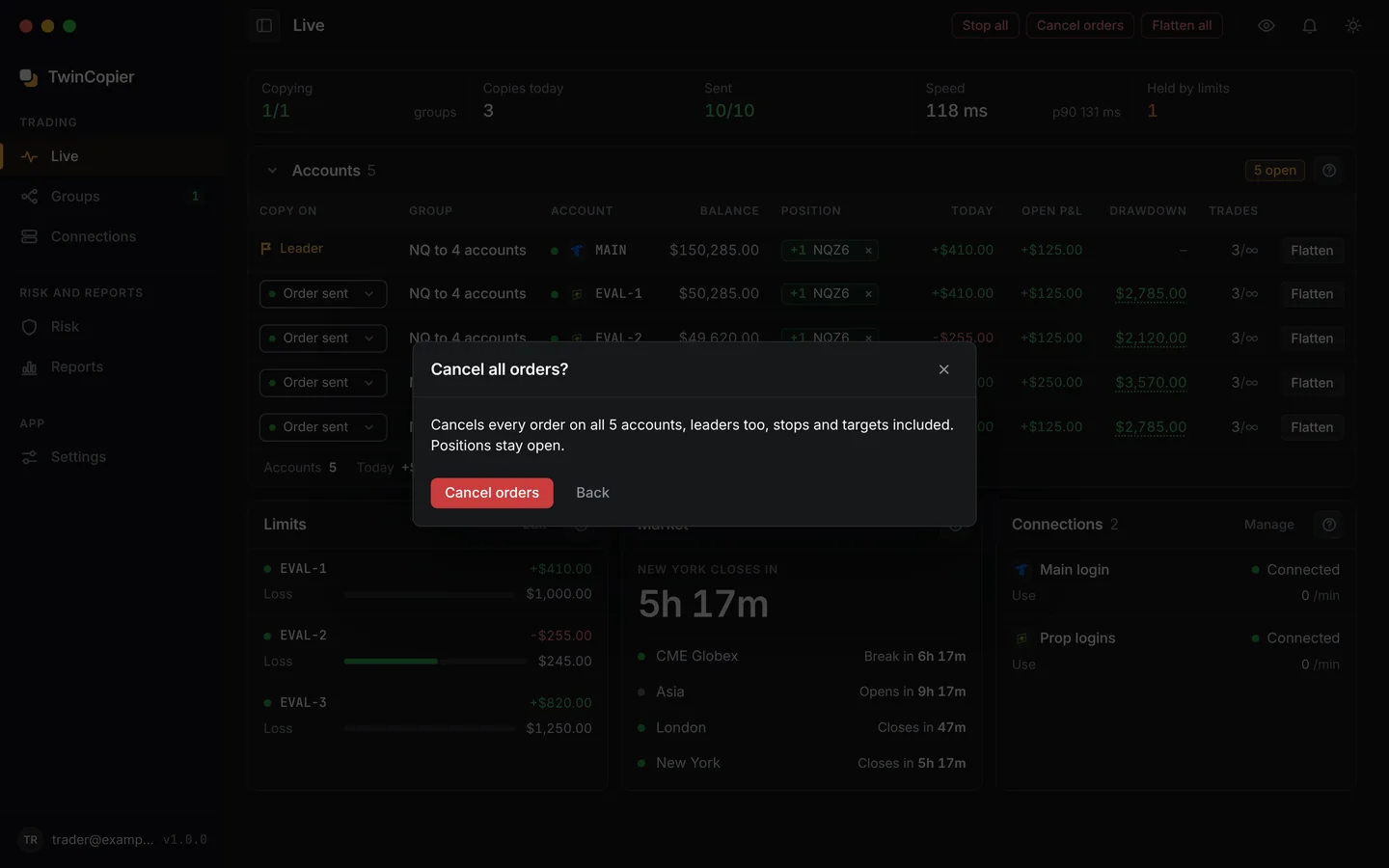This screenshot has width=1389, height=868.
Task: Click the EVAL-2 loss progress bar
Action: tap(435, 662)
